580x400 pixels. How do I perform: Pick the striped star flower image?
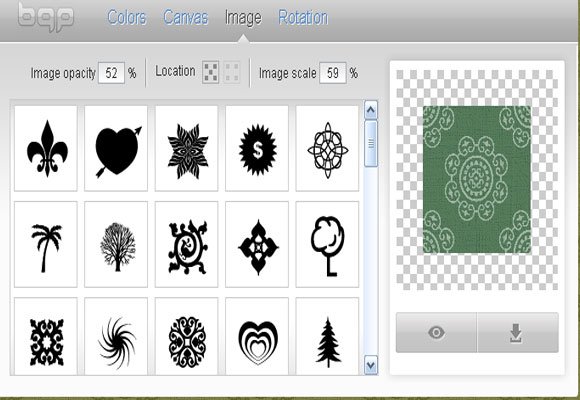coord(187,148)
